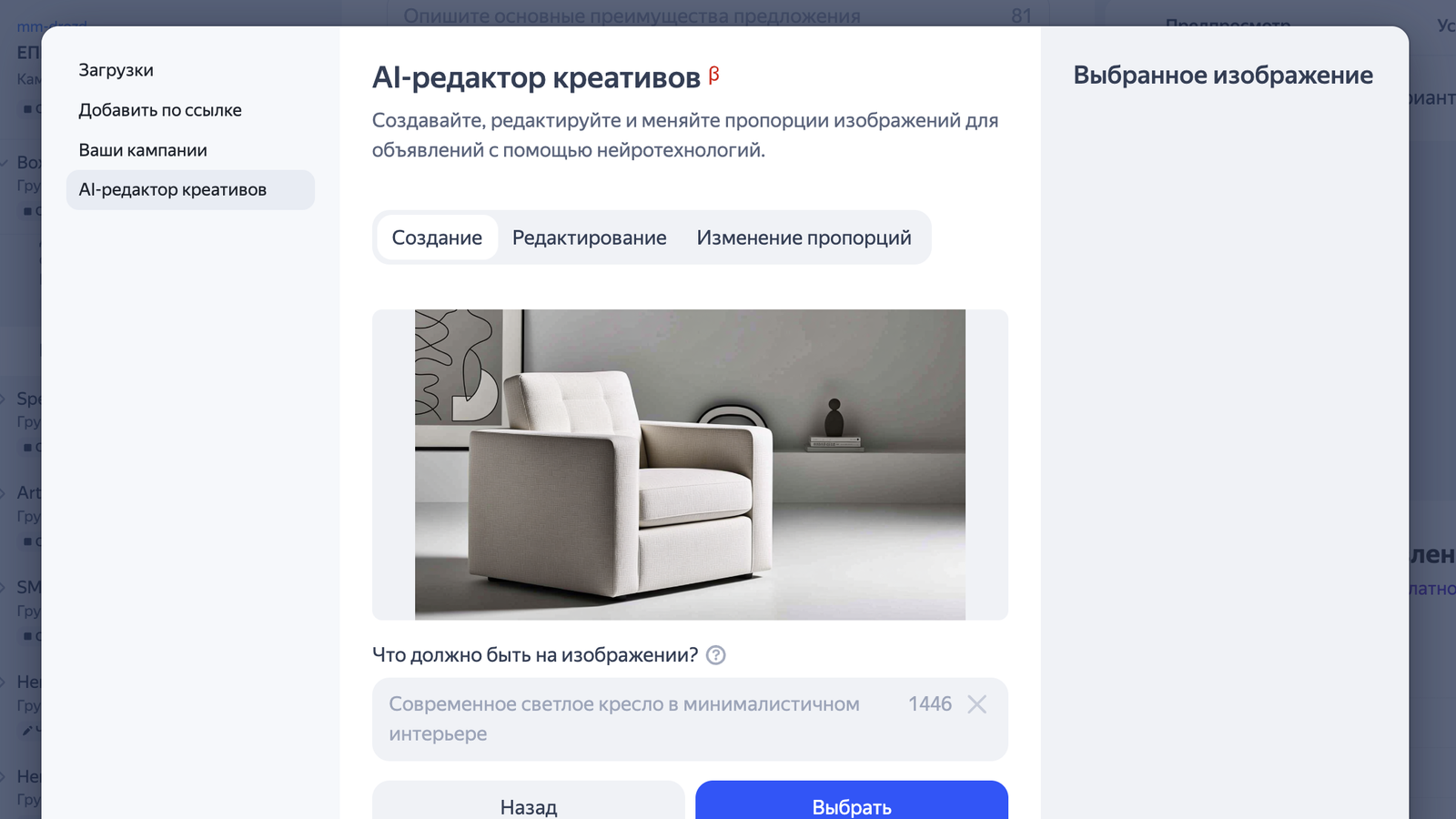This screenshot has height=819, width=1456.
Task: Click the Назад button
Action: 529,801
